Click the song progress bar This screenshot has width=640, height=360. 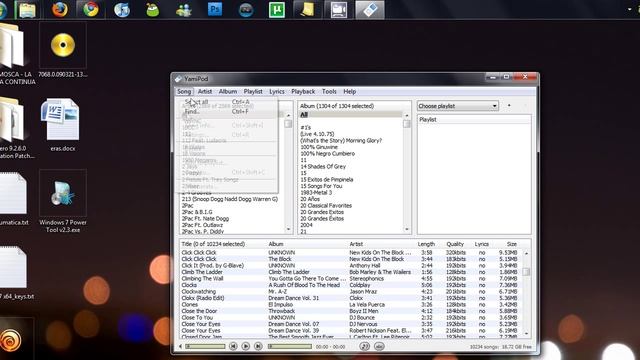(x=290, y=347)
